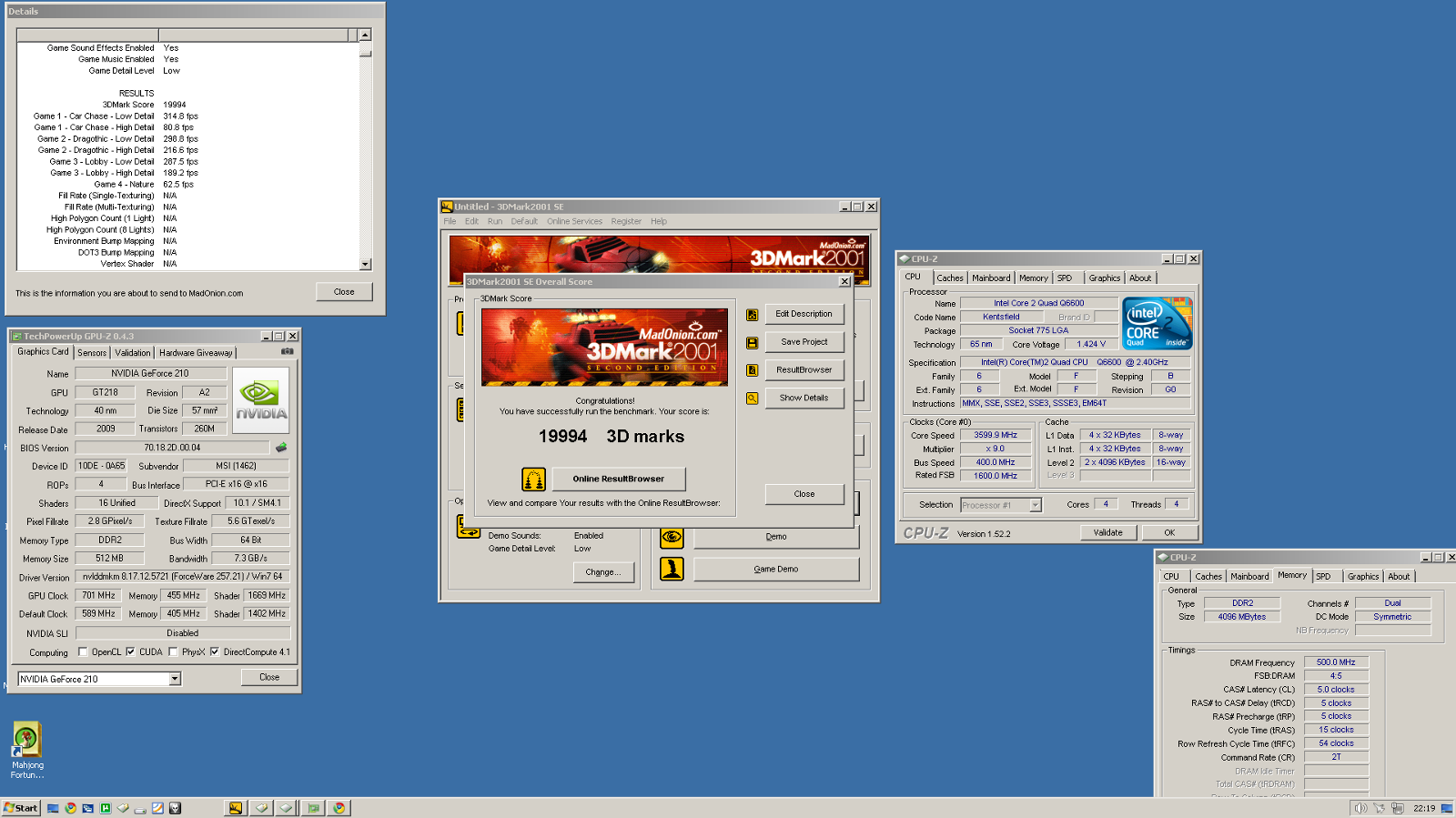
Task: Toggle the CUDA checkbox in GPU-Z
Action: click(x=130, y=651)
